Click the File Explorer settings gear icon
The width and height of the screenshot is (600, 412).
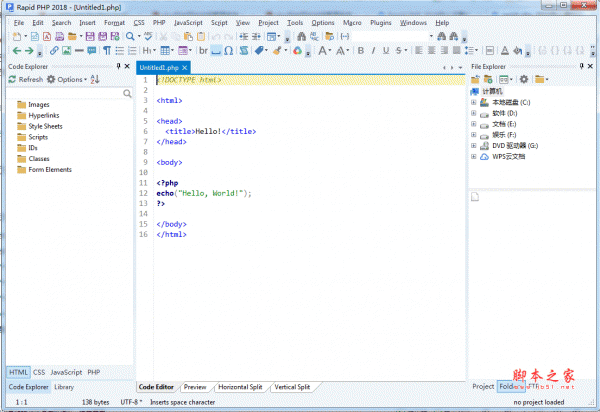pos(524,79)
